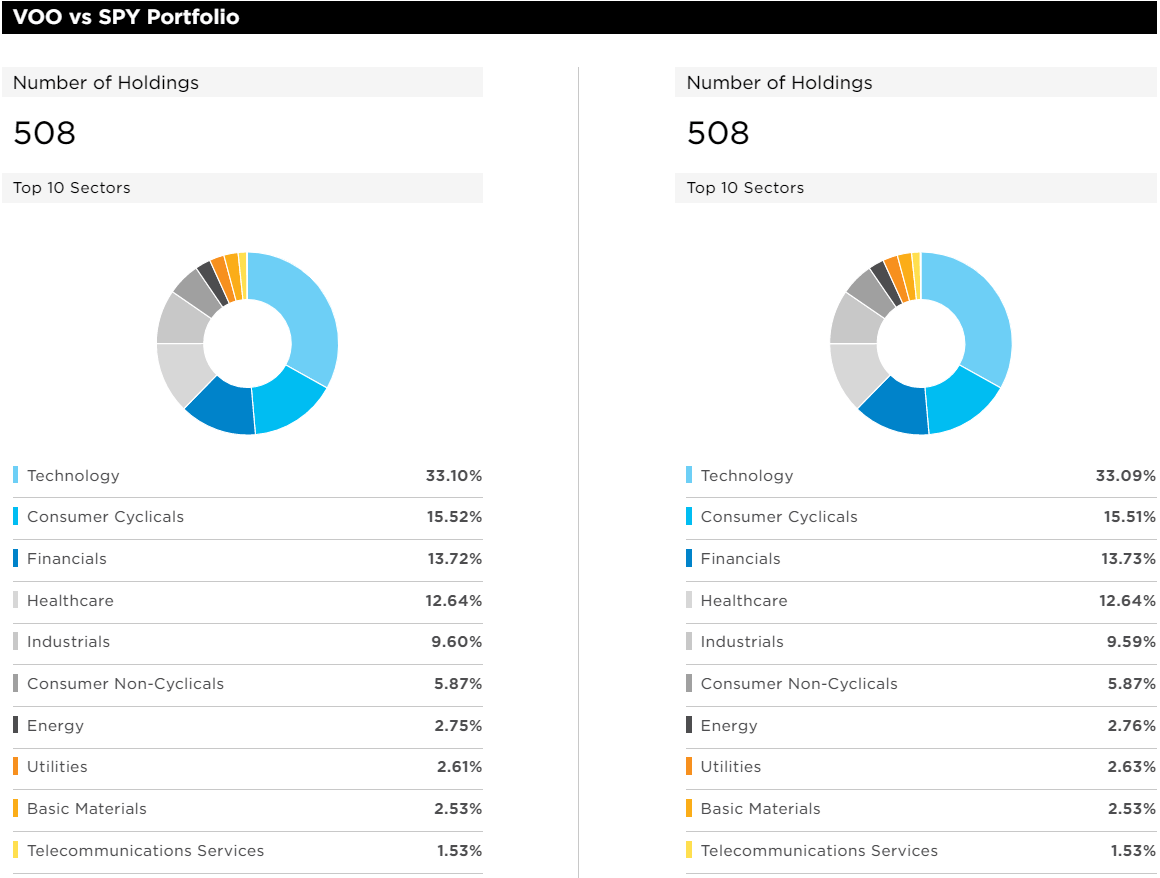
Task: Click the 15.52% Consumer Cyclicals value
Action: point(454,517)
